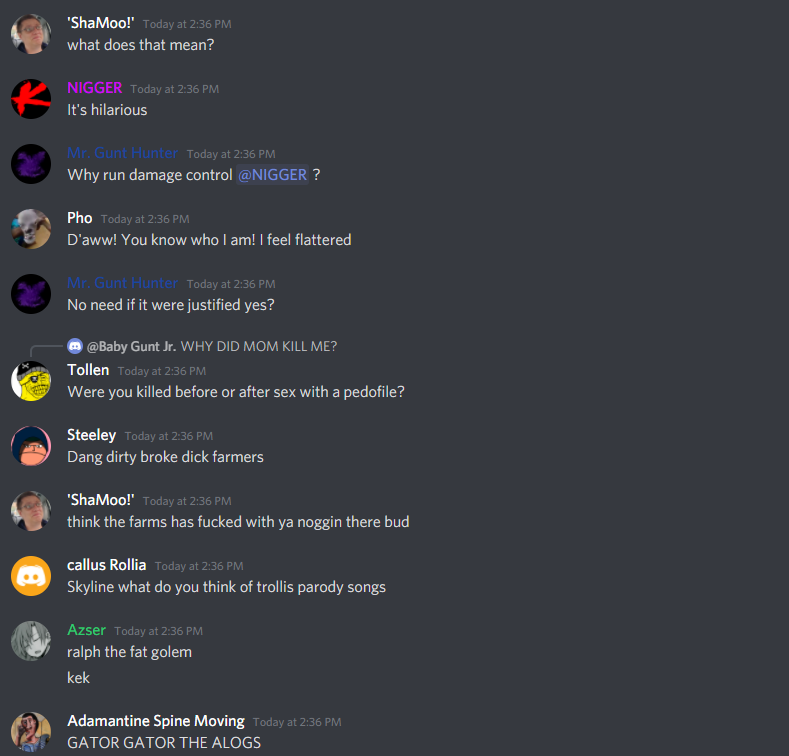
Task: Click the Adamantine Spine Moving avatar
Action: [31, 732]
